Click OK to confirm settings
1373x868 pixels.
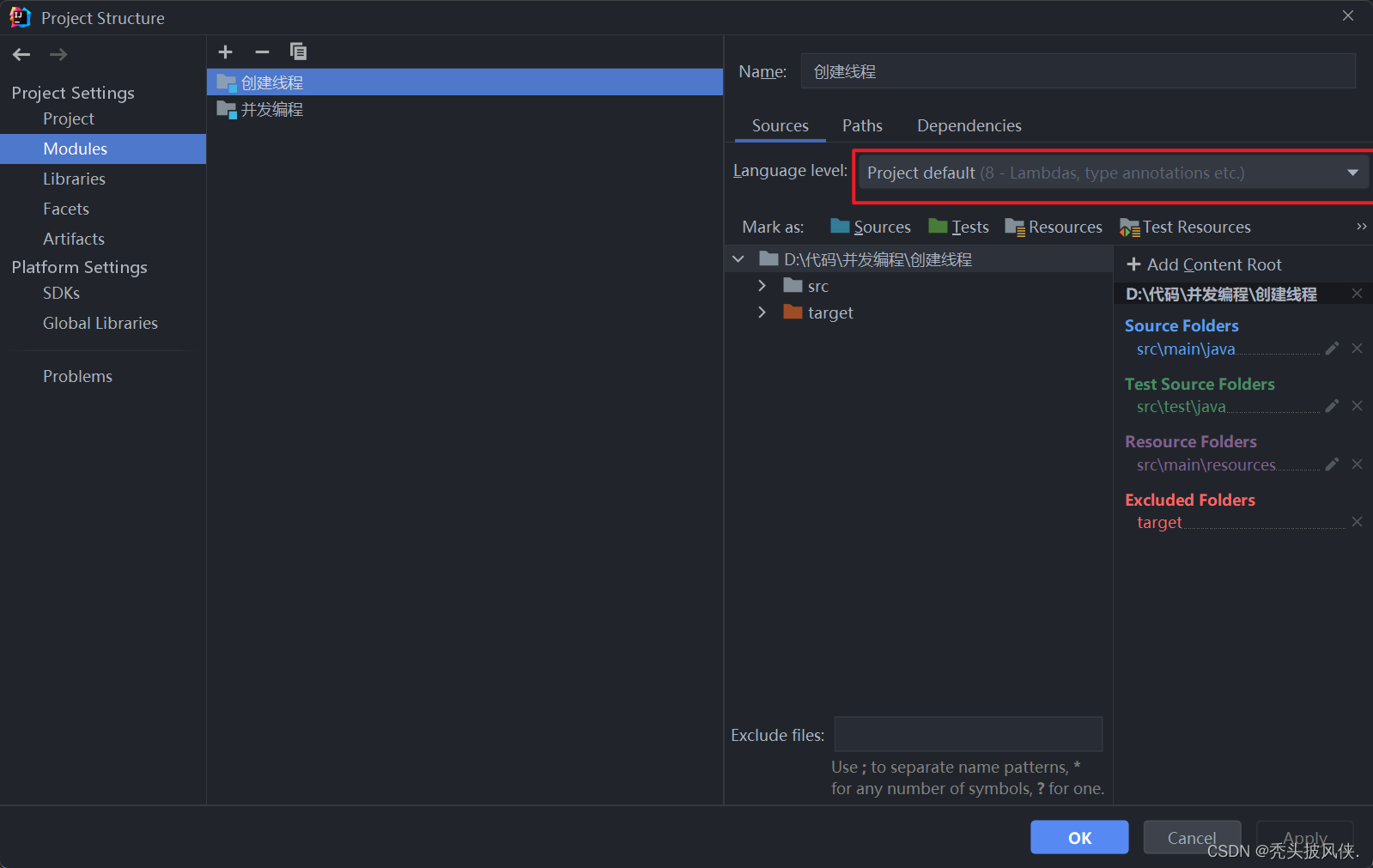point(1079,837)
